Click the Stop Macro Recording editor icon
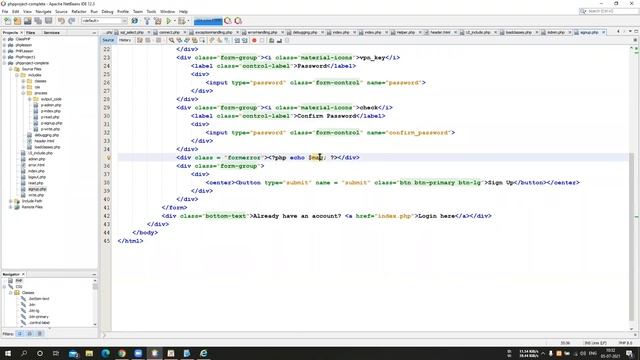The image size is (640, 360). 262,40
